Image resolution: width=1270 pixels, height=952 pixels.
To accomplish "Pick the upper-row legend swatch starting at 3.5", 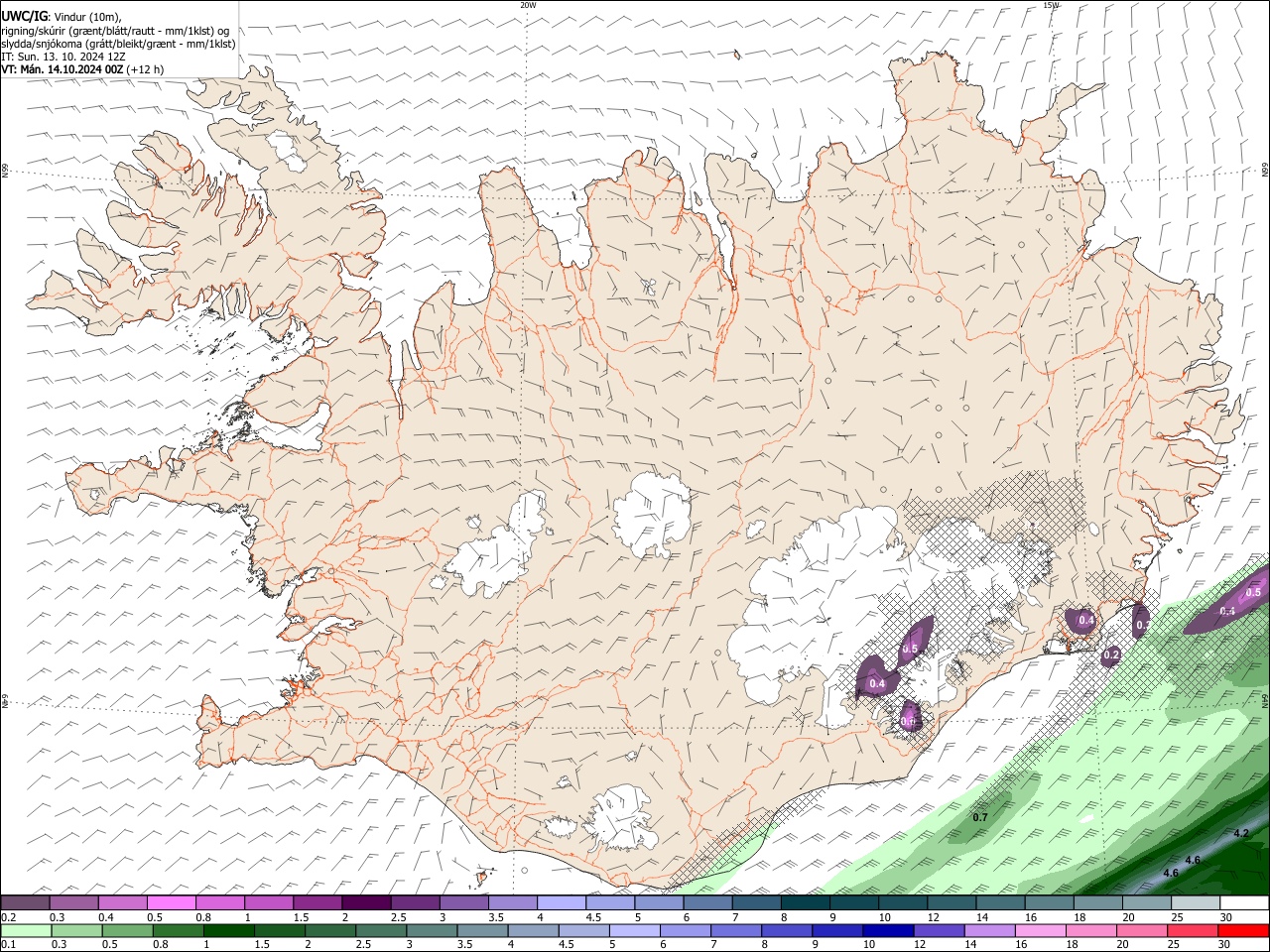I will 512,903.
